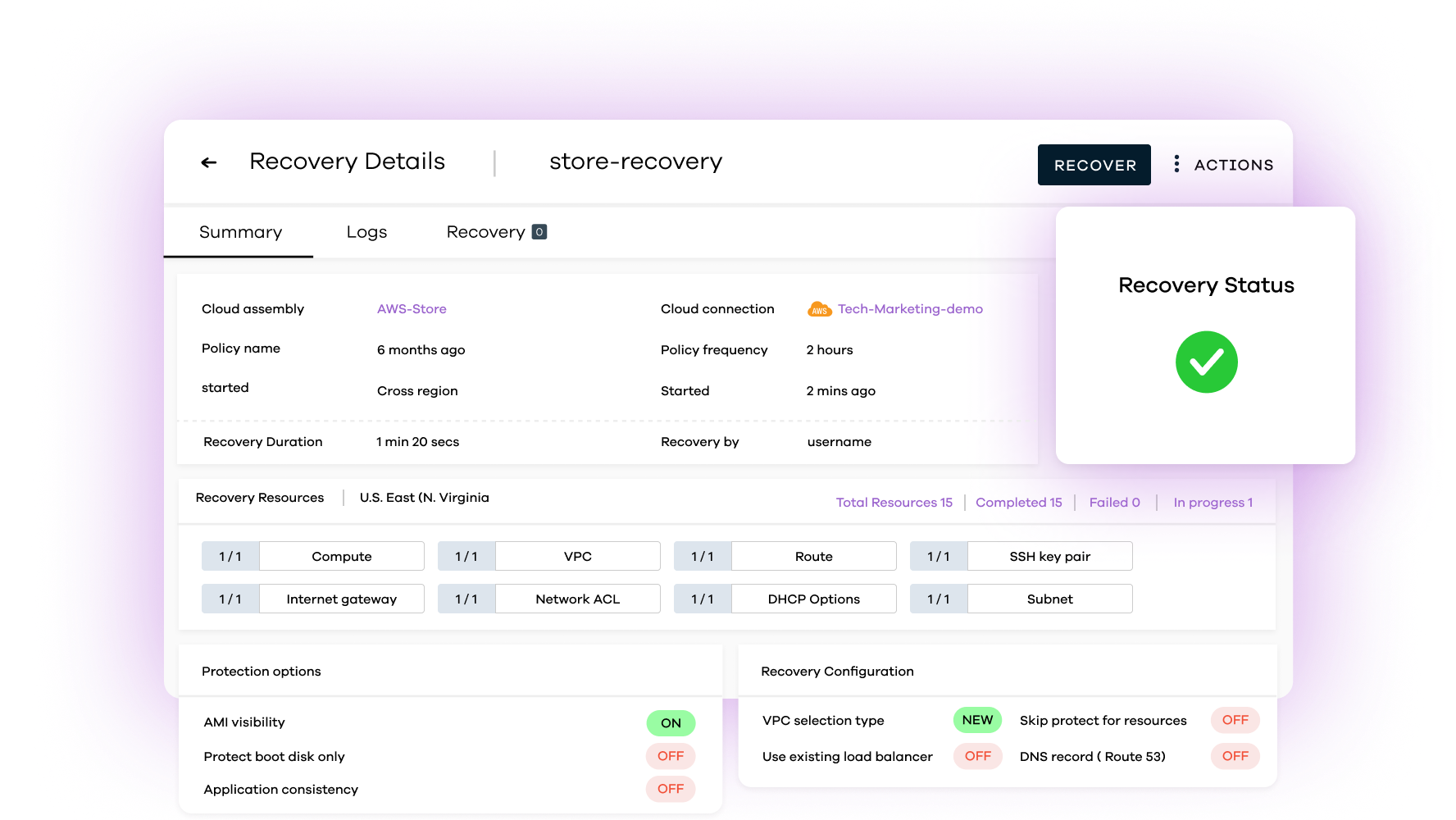Open the AWS-Store cloud assembly link

[x=412, y=309]
